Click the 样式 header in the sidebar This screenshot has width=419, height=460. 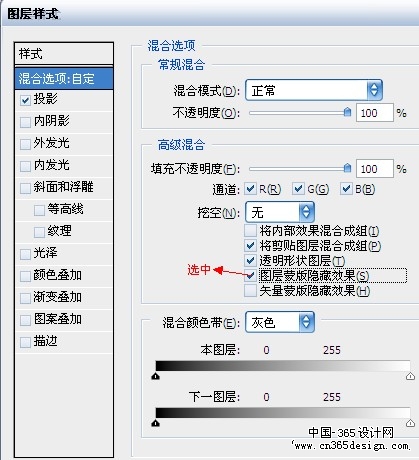point(64,53)
